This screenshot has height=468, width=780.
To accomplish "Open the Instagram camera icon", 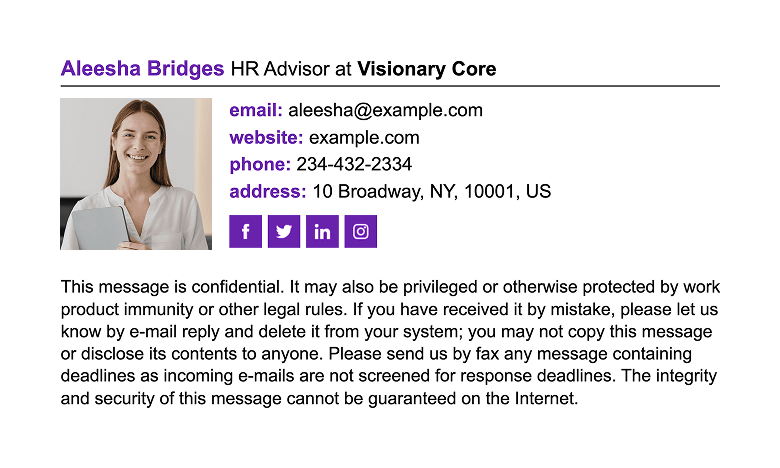I will pyautogui.click(x=361, y=231).
